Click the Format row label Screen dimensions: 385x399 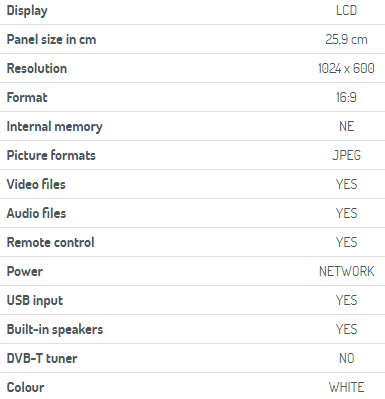coord(27,97)
